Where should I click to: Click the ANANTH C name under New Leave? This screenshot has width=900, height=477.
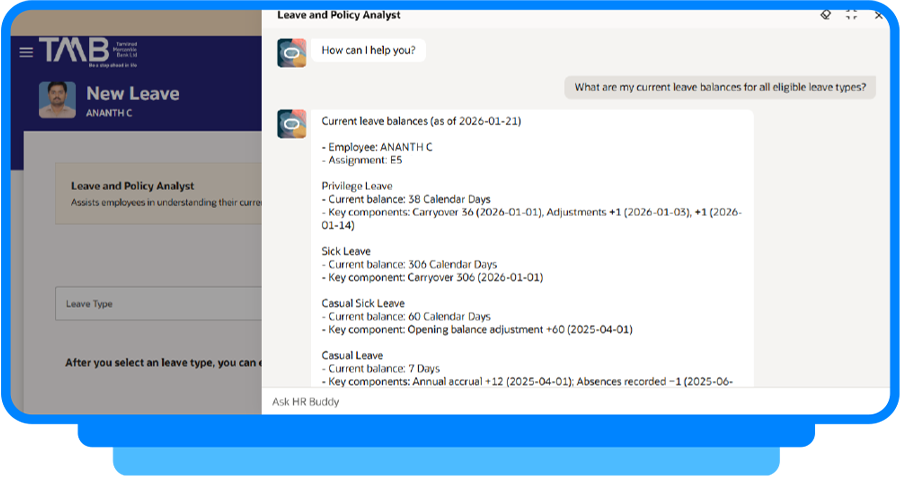(109, 114)
